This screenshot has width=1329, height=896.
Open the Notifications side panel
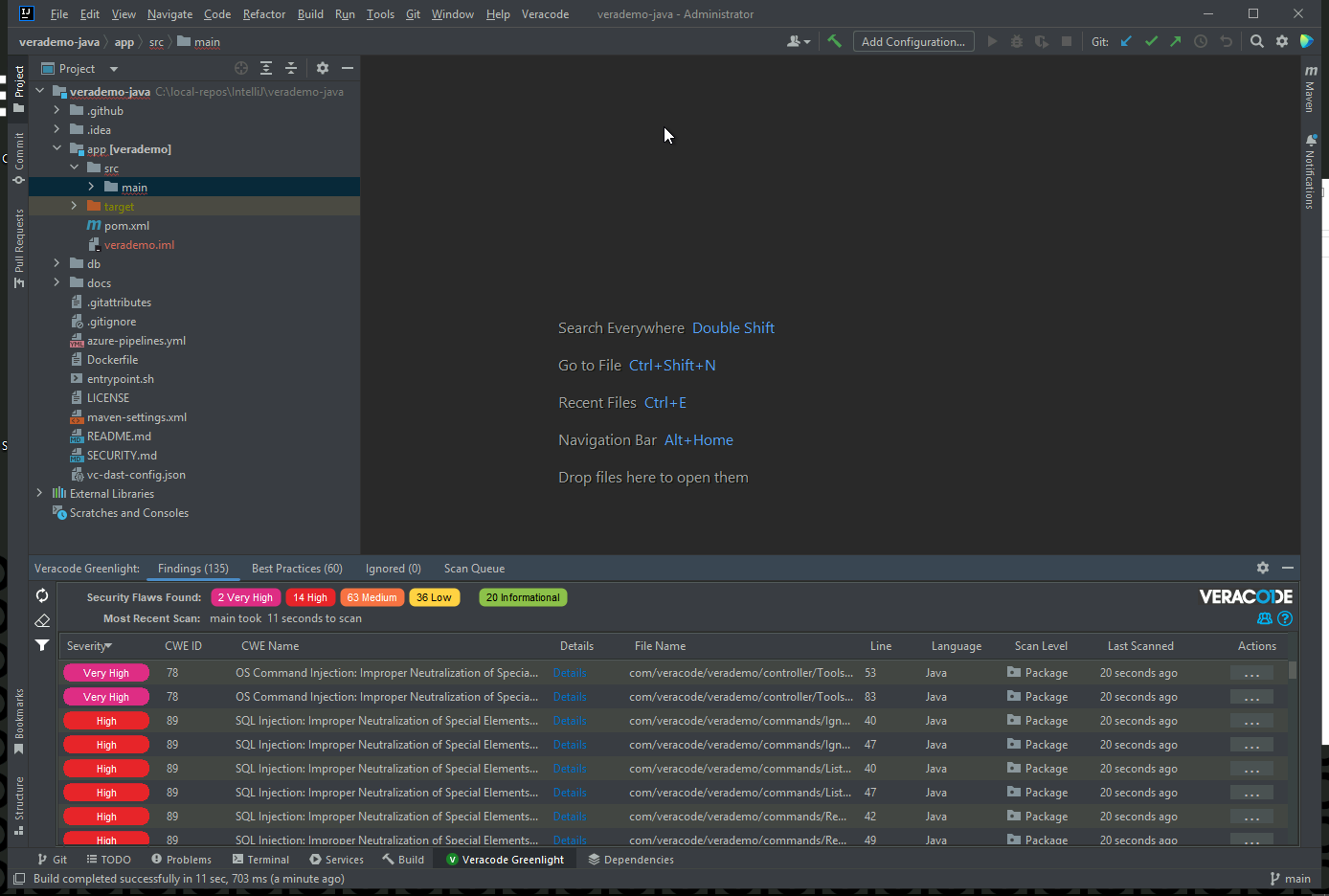click(x=1310, y=172)
